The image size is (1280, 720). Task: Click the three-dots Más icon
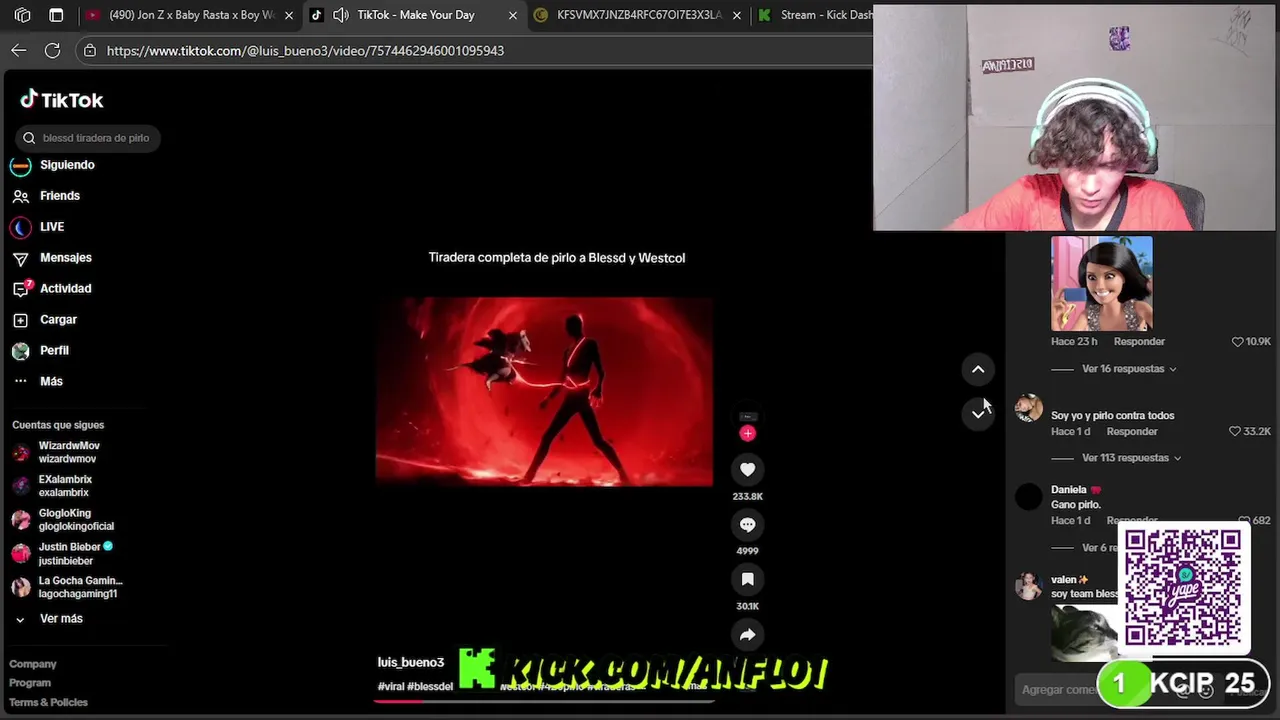tap(20, 382)
